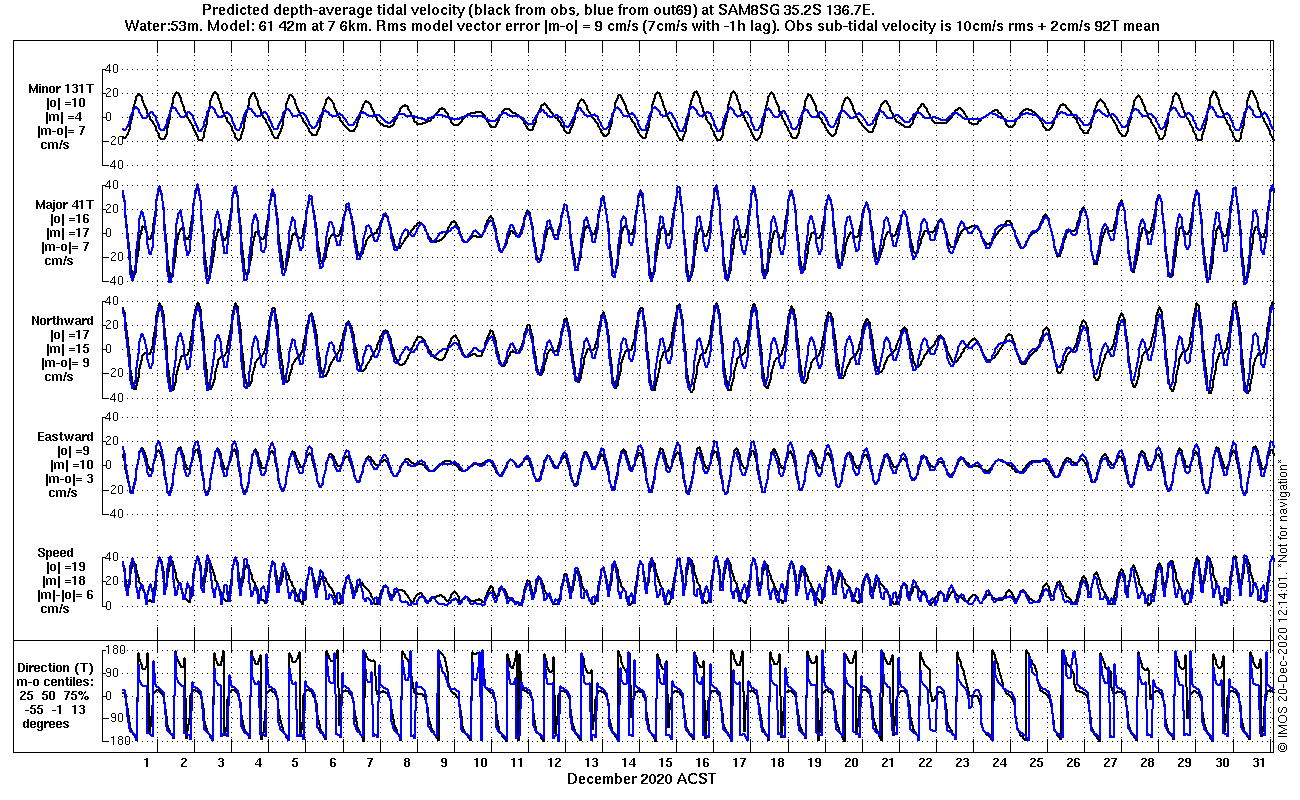Click the '|m-o|= 9' value under Northward
This screenshot has width=1300, height=800.
pyautogui.click(x=65, y=363)
